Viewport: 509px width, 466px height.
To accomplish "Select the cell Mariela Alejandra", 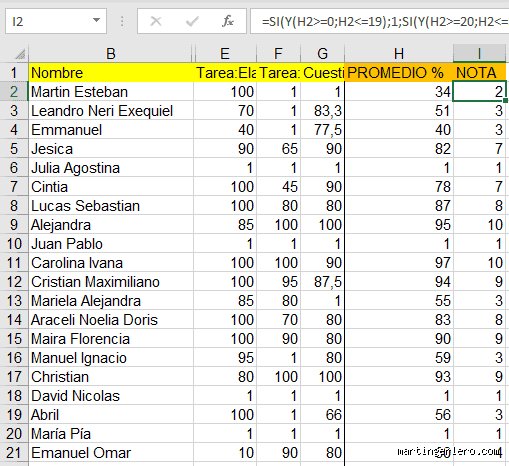I will (111, 301).
